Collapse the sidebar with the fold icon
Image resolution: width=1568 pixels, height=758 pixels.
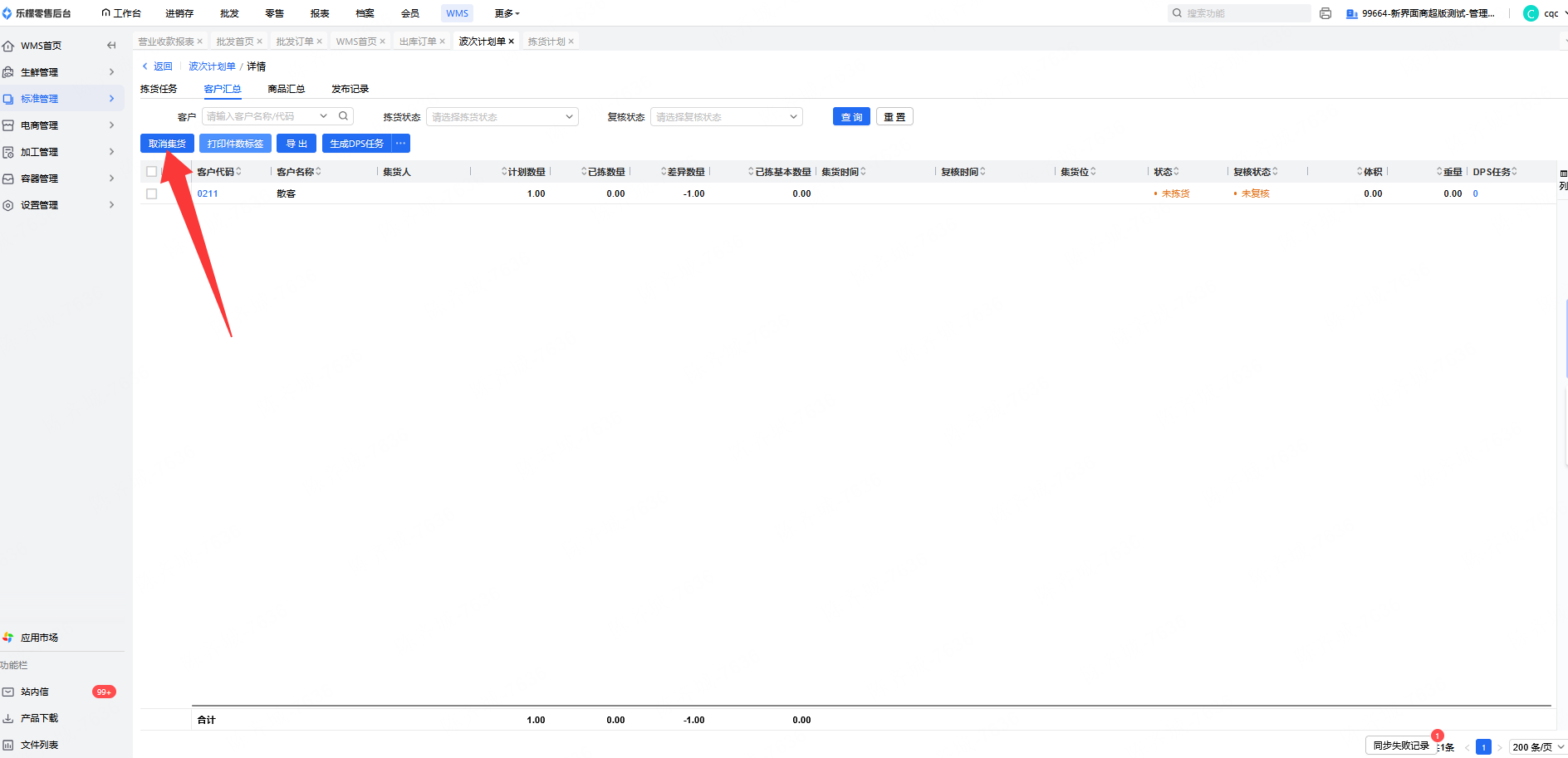click(x=111, y=46)
